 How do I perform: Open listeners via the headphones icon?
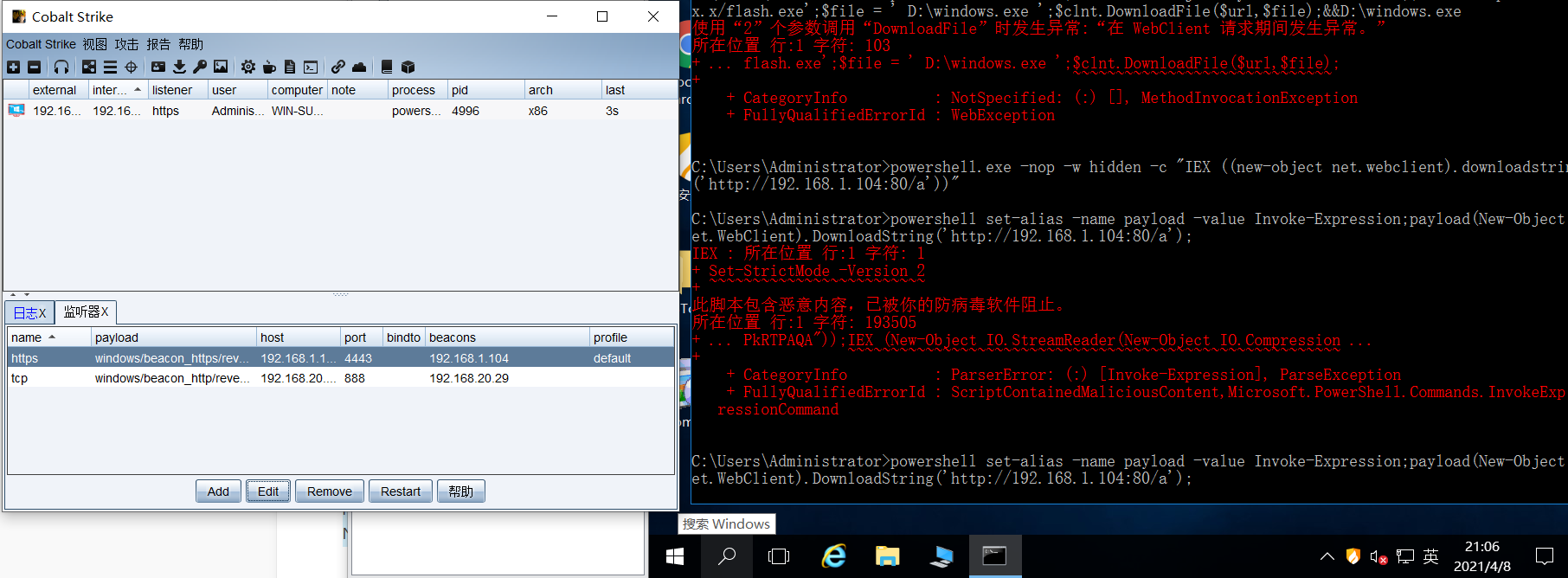61,67
